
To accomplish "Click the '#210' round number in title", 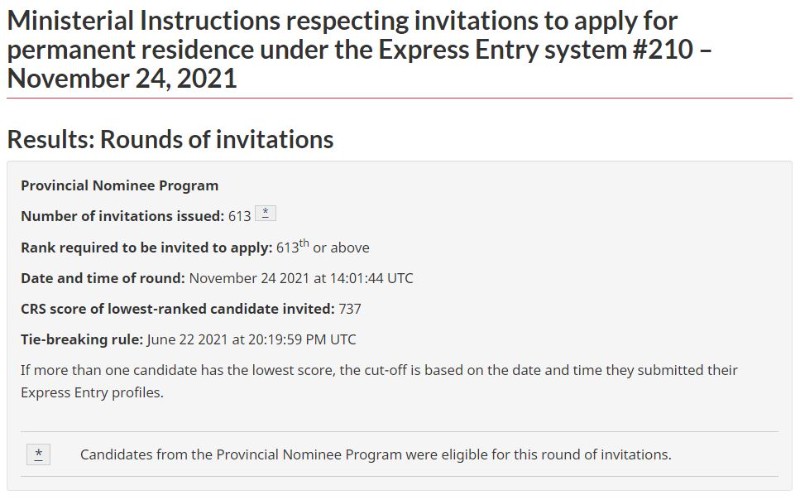I will [663, 49].
